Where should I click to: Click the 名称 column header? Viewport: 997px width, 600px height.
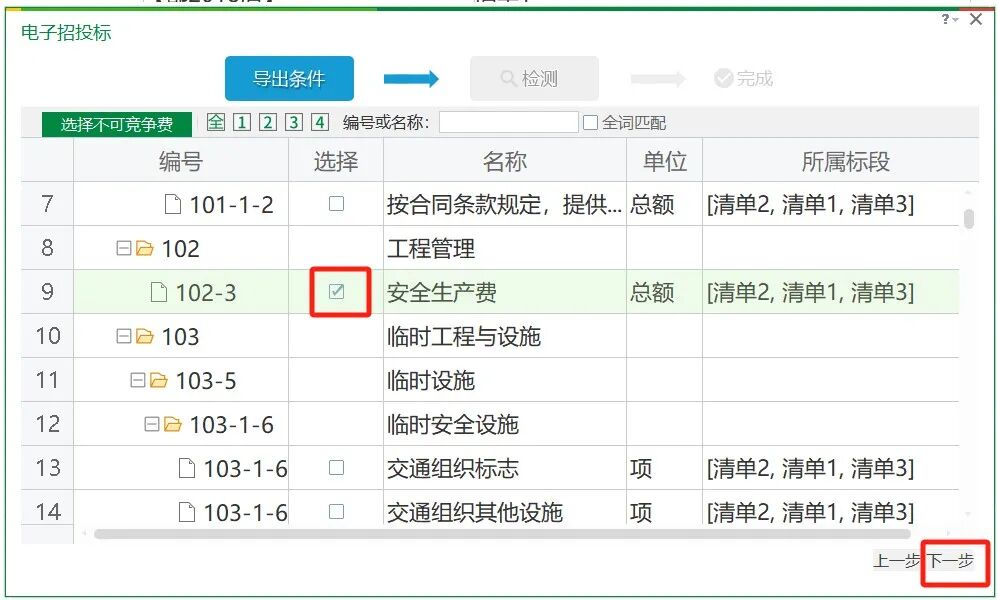click(505, 161)
